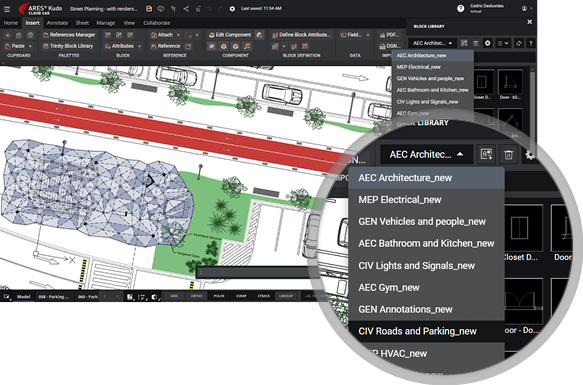Image resolution: width=583 pixels, height=385 pixels.
Task: Click the first Insert Block icon in Block group
Action: pyautogui.click(x=108, y=35)
